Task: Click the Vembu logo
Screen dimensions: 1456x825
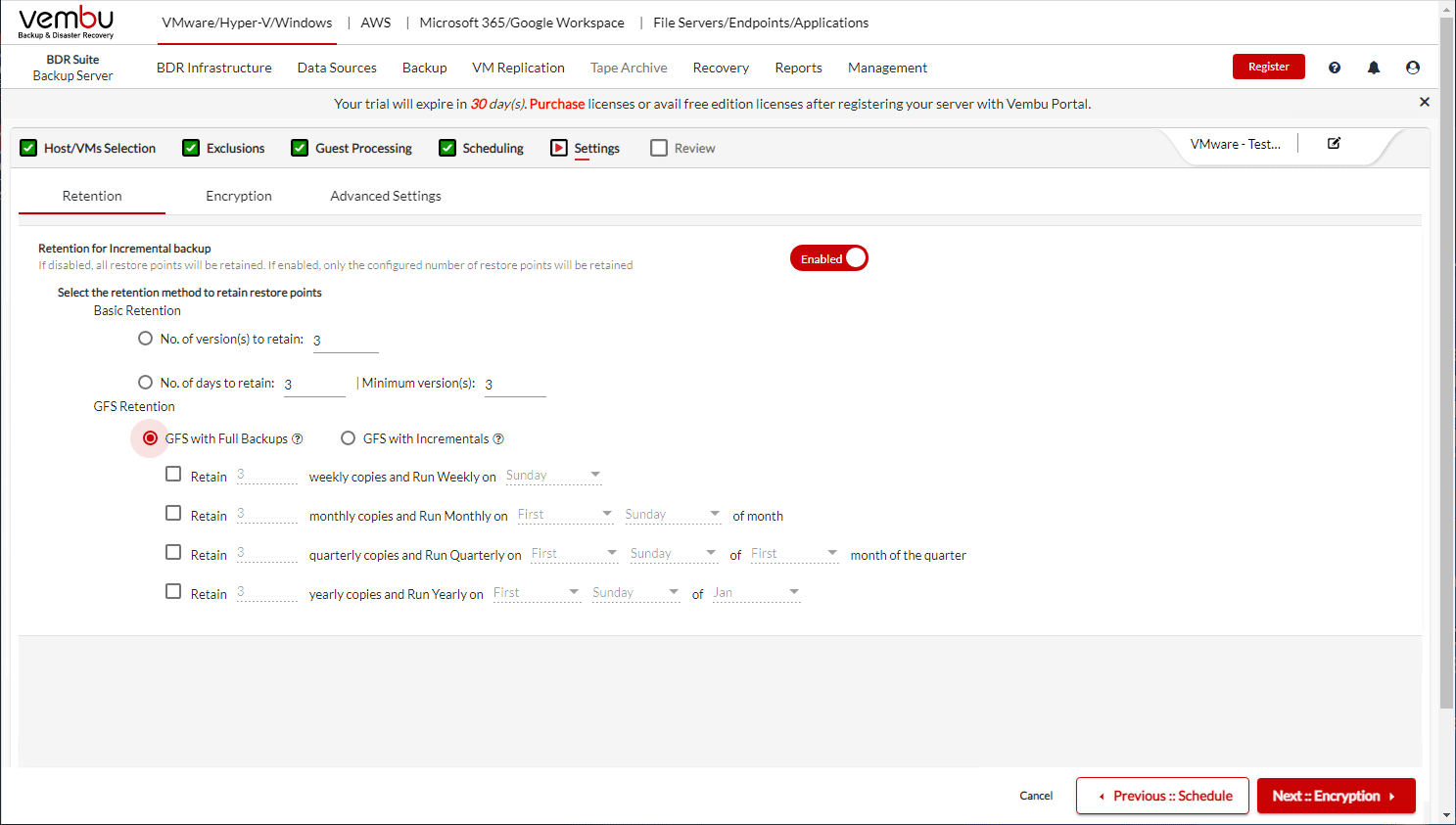Action: tap(66, 23)
